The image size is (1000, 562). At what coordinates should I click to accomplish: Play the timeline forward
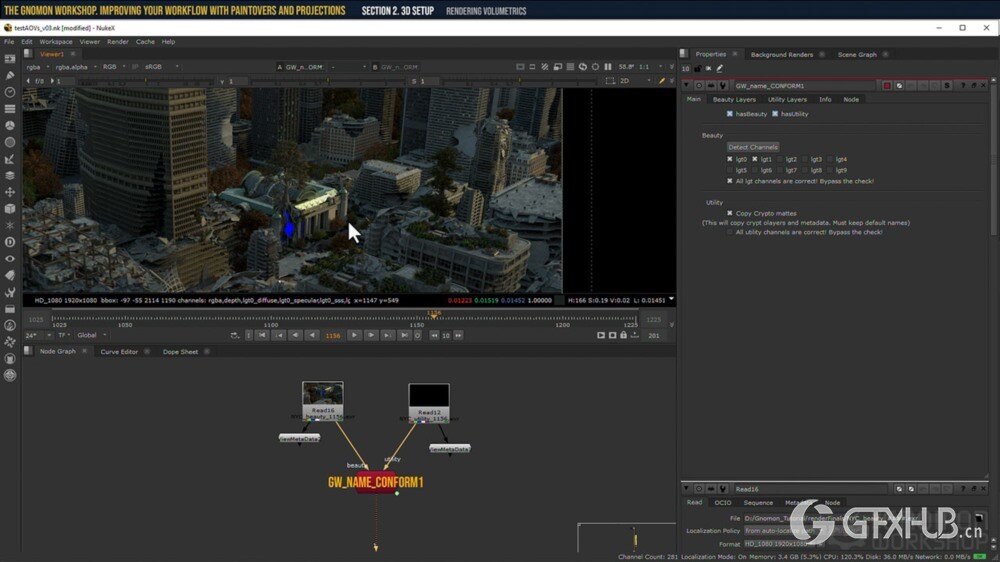pos(354,335)
